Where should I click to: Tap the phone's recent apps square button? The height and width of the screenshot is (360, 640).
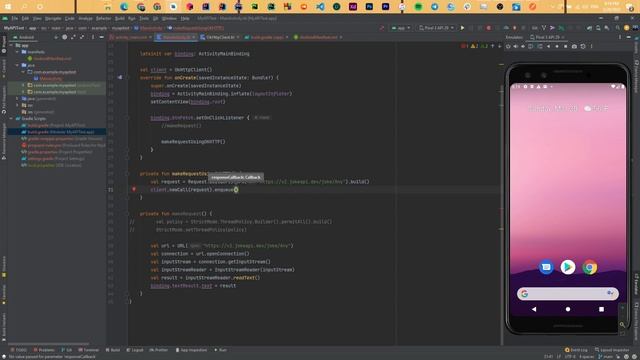point(601,309)
